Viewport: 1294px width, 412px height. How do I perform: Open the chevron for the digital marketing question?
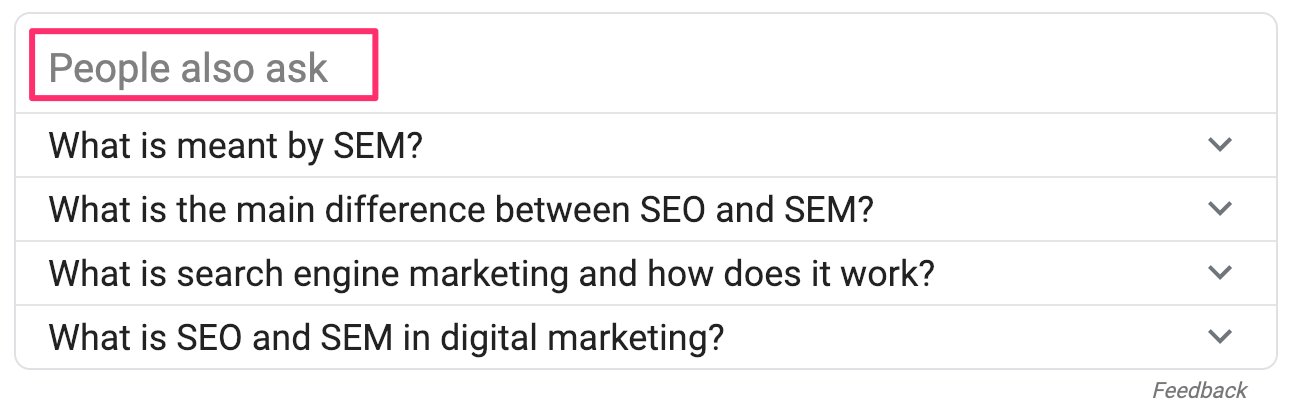(x=1219, y=337)
